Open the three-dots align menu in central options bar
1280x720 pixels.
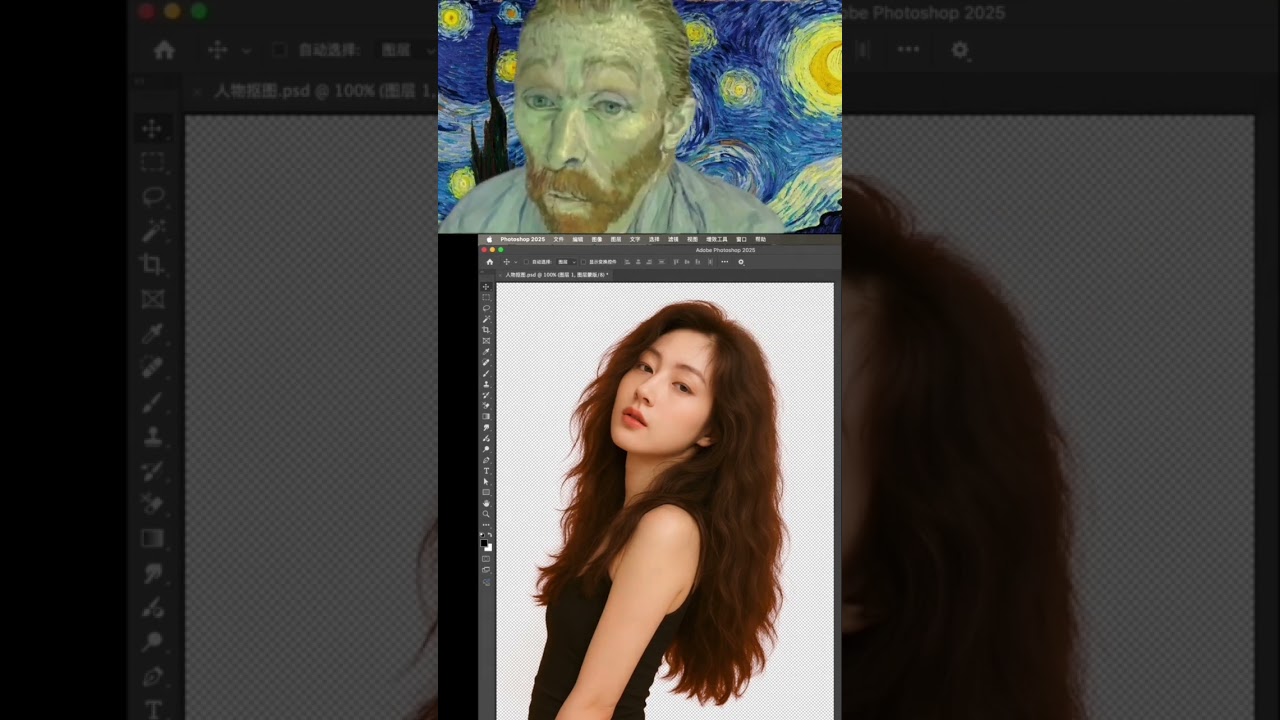point(725,262)
